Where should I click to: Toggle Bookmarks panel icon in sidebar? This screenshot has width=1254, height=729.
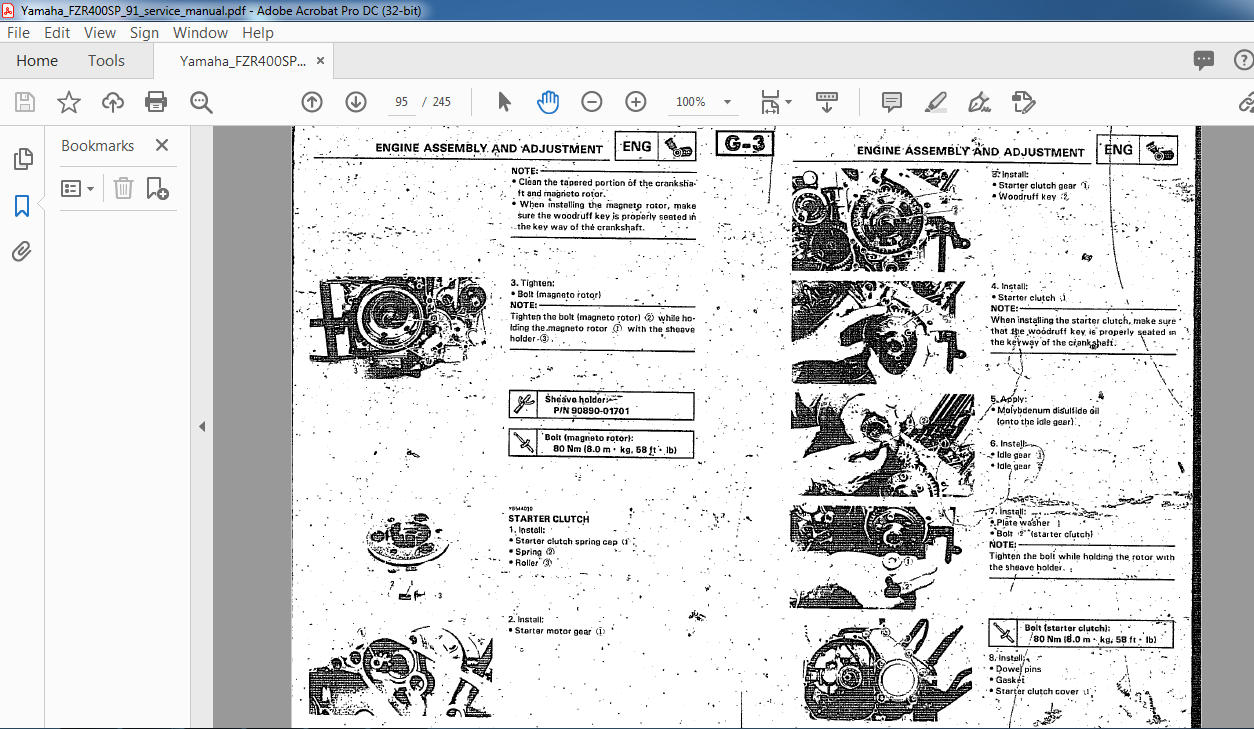pos(22,206)
